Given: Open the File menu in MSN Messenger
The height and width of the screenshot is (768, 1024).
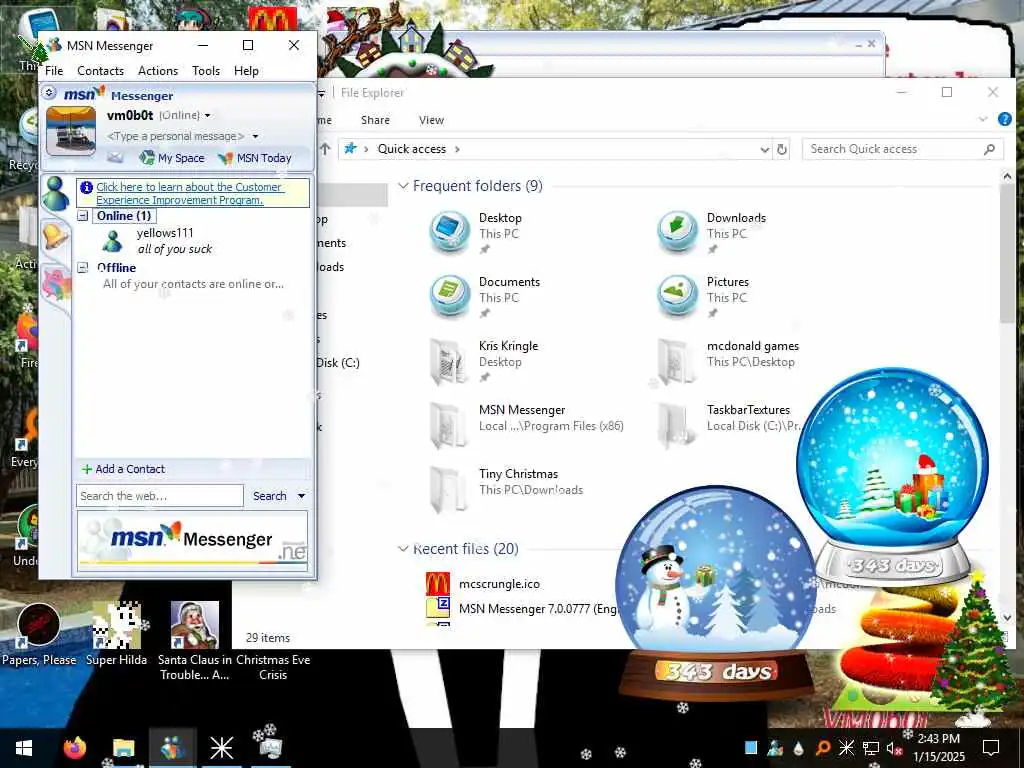Looking at the screenshot, I should click(54, 71).
